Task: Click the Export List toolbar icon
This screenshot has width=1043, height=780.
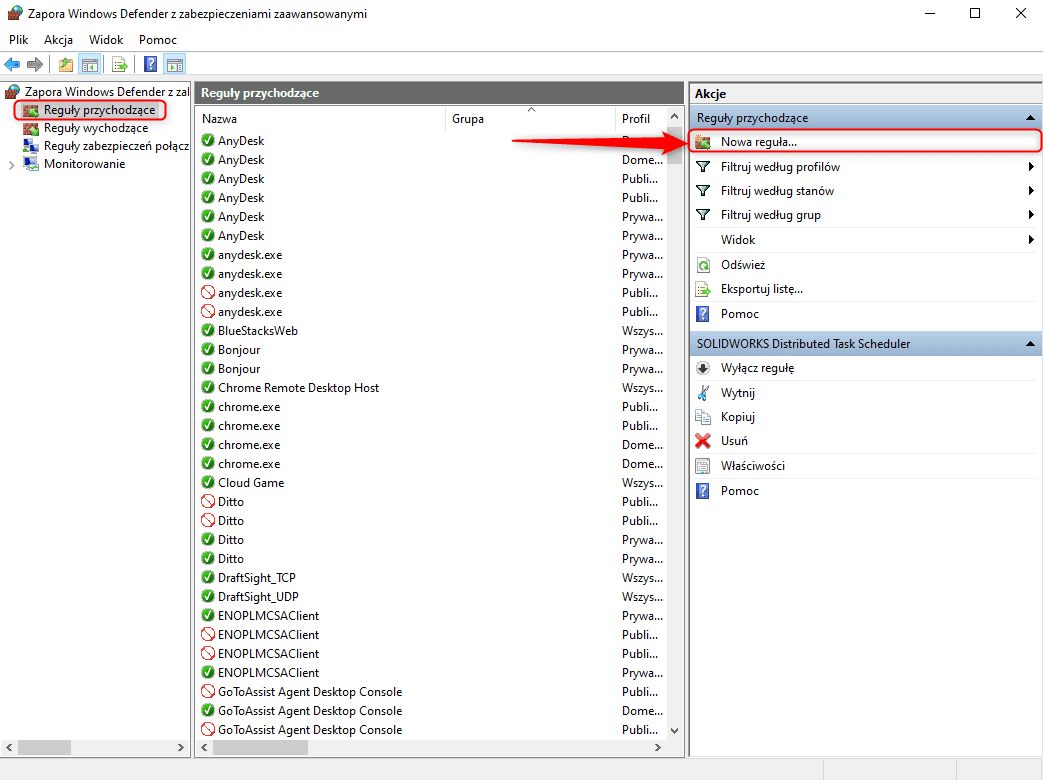Action: point(120,65)
